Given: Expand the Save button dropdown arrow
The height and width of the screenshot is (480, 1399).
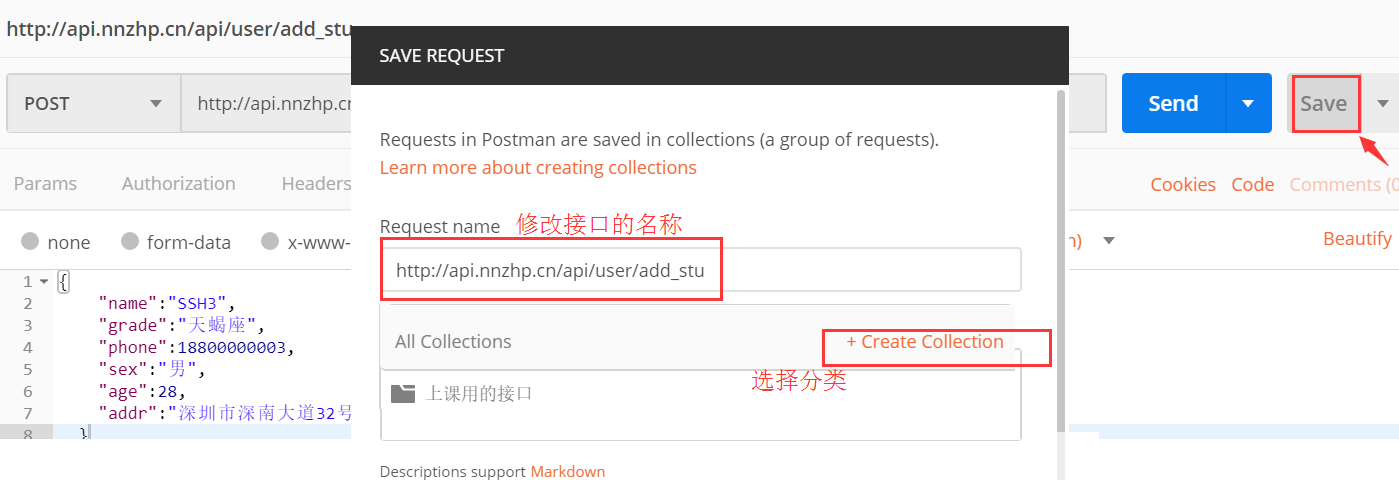Looking at the screenshot, I should pos(1383,103).
